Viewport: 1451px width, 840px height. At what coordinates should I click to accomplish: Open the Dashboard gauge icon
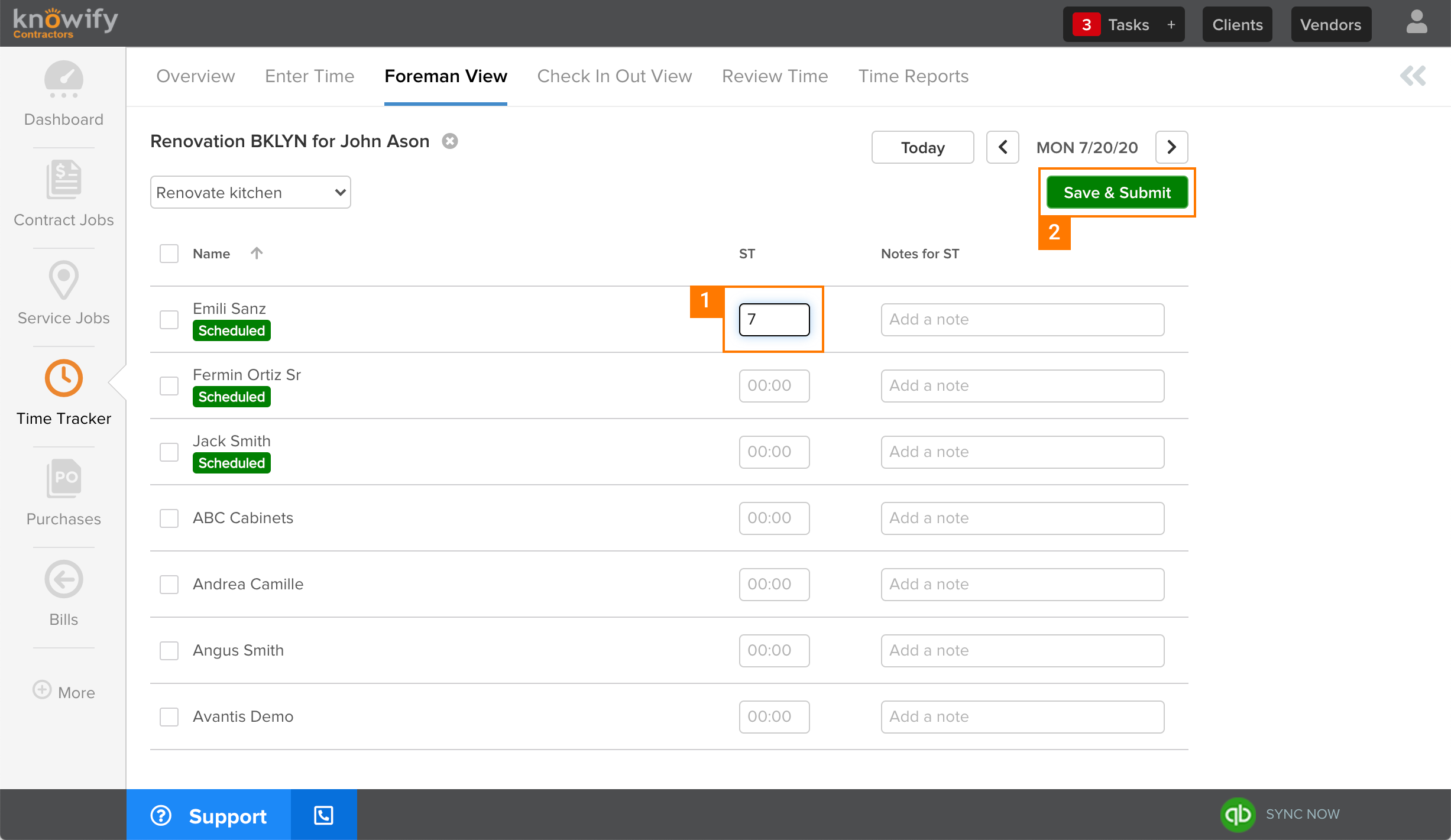64,80
